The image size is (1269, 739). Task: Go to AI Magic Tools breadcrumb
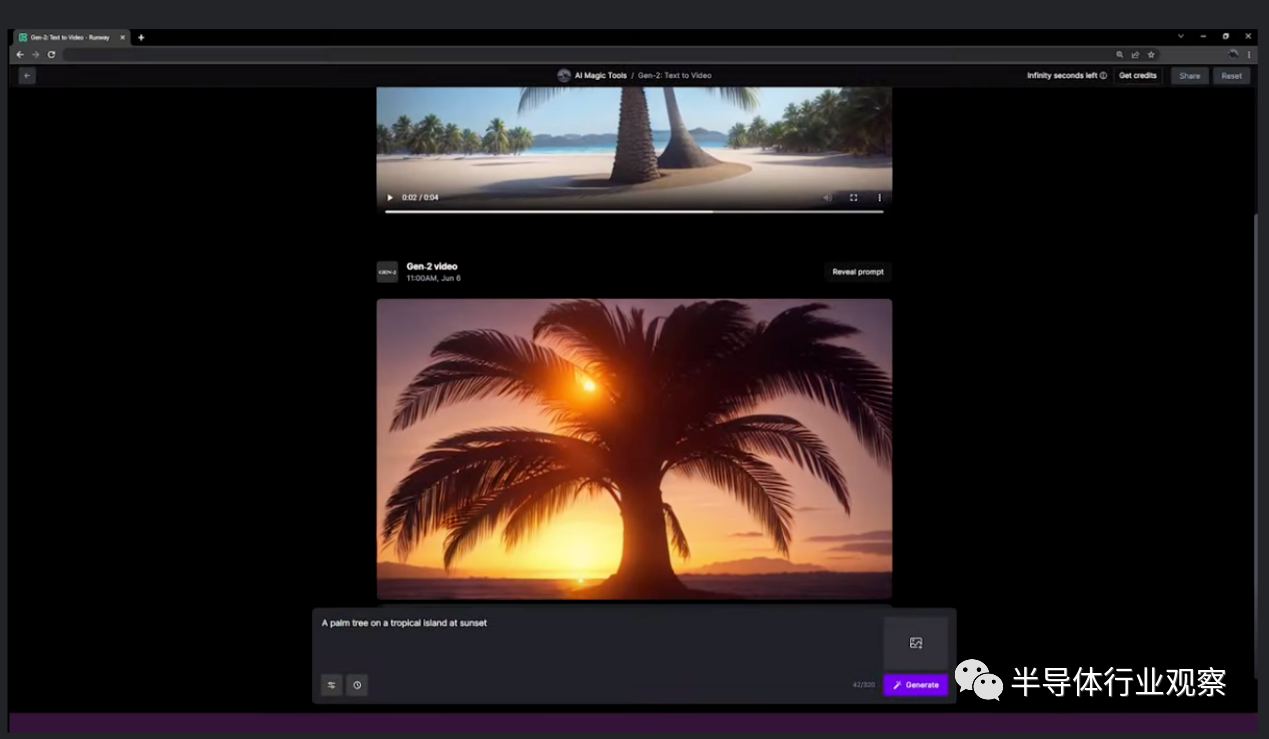point(600,76)
